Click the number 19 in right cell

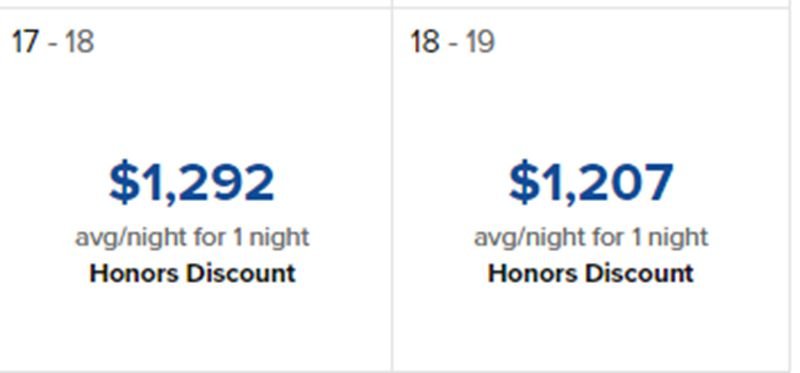[480, 41]
